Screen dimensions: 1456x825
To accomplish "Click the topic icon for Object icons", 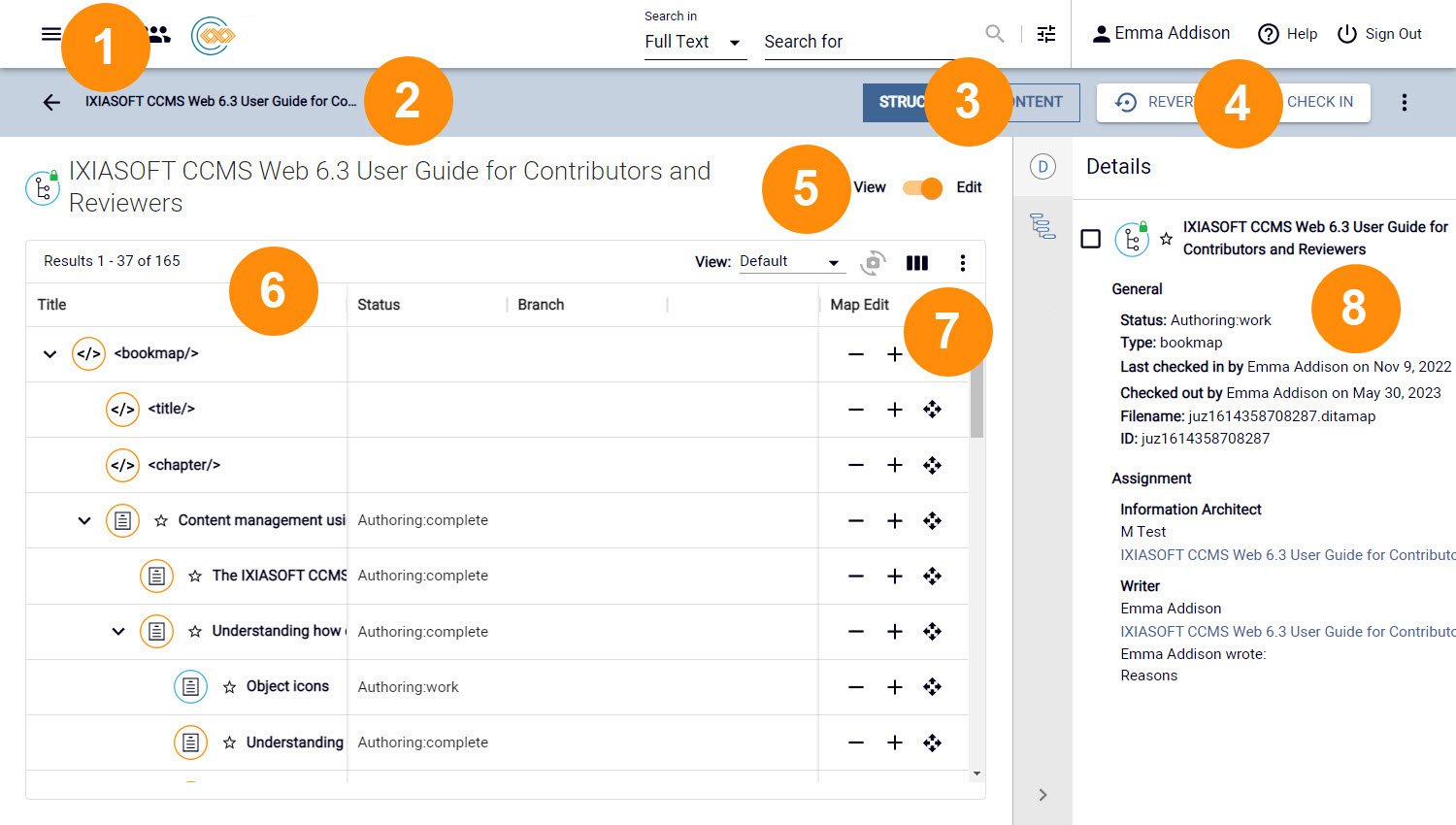I will (x=191, y=687).
